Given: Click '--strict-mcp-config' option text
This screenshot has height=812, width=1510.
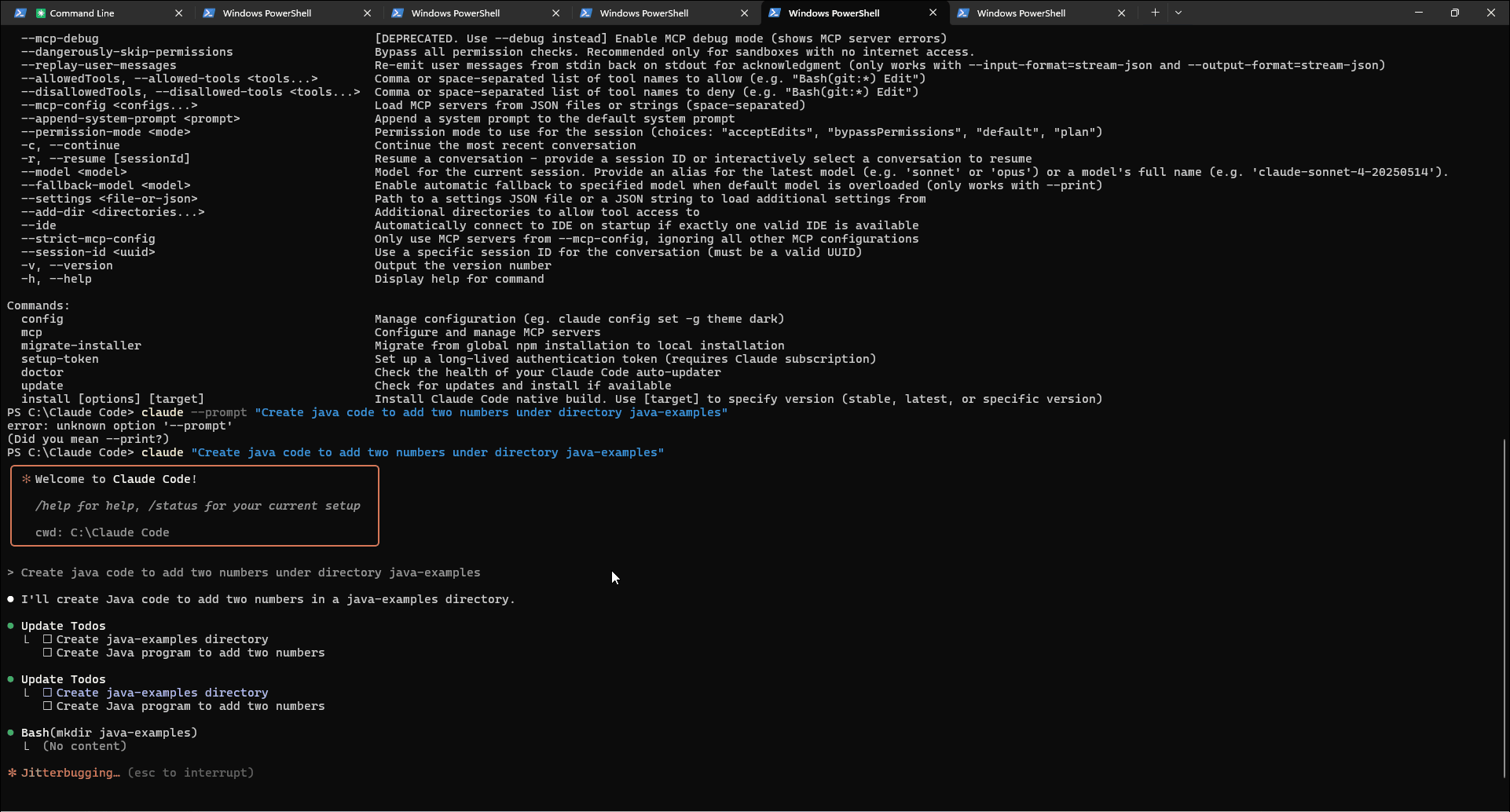Looking at the screenshot, I should click(88, 239).
